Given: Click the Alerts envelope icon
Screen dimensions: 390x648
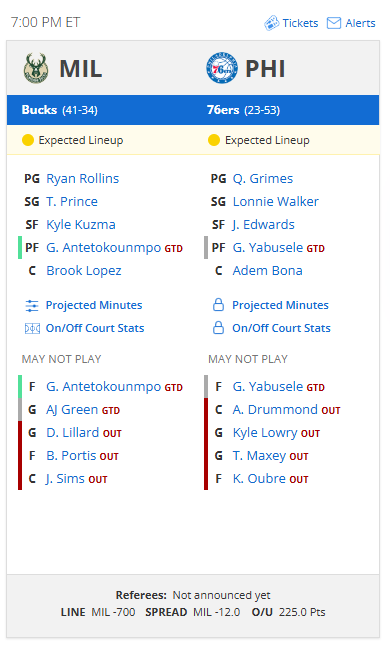Looking at the screenshot, I should [333, 23].
